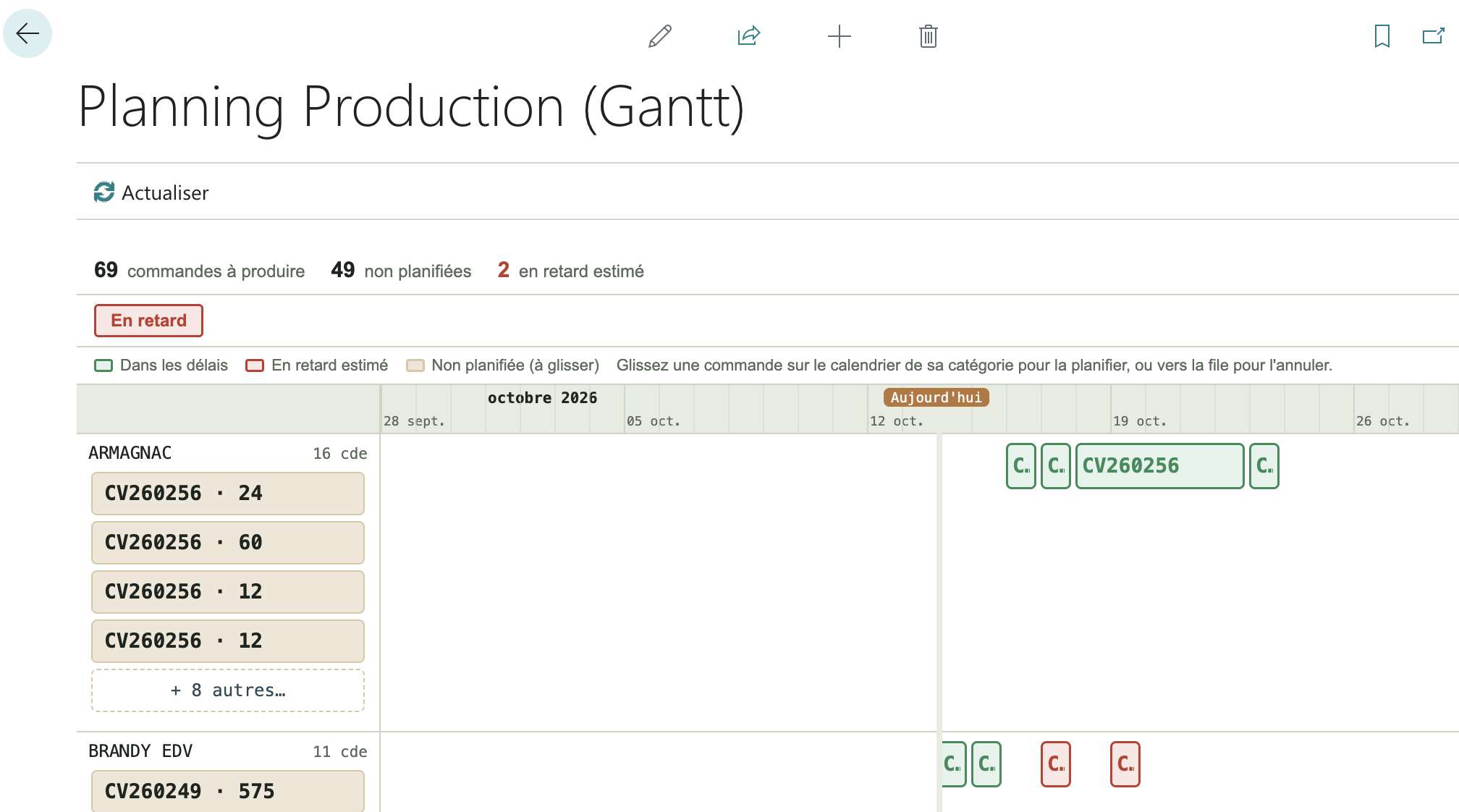Click first red BRANDY EDV bar
Screen dimensions: 1459x812
[x=1056, y=764]
